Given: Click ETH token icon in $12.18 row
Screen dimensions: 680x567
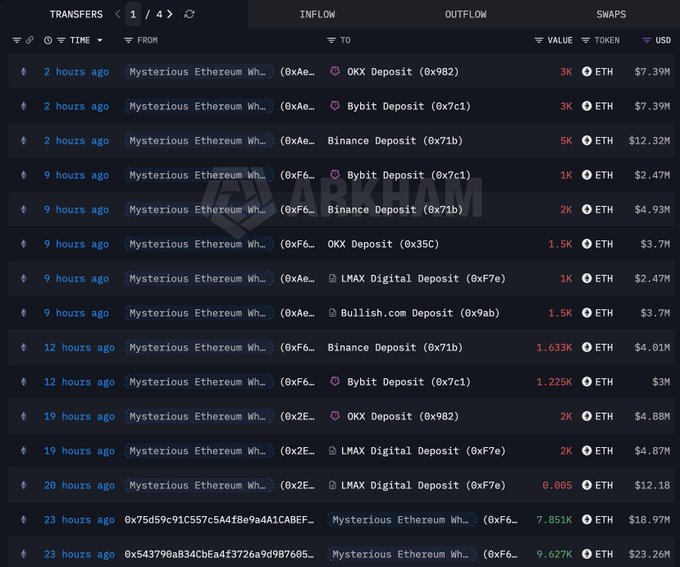Looking at the screenshot, I should pyautogui.click(x=587, y=485).
